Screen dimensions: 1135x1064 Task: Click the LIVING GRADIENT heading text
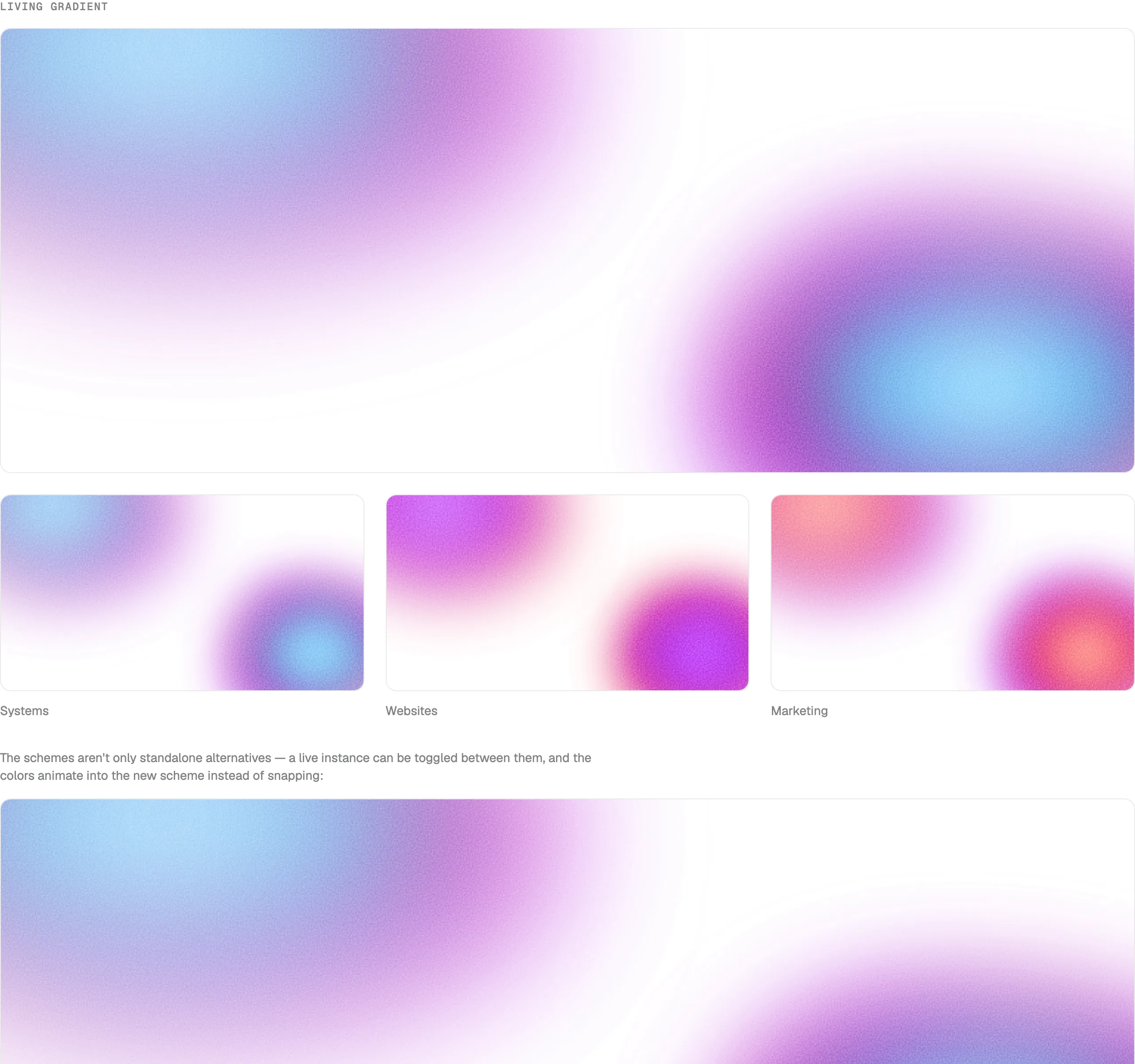54,7
